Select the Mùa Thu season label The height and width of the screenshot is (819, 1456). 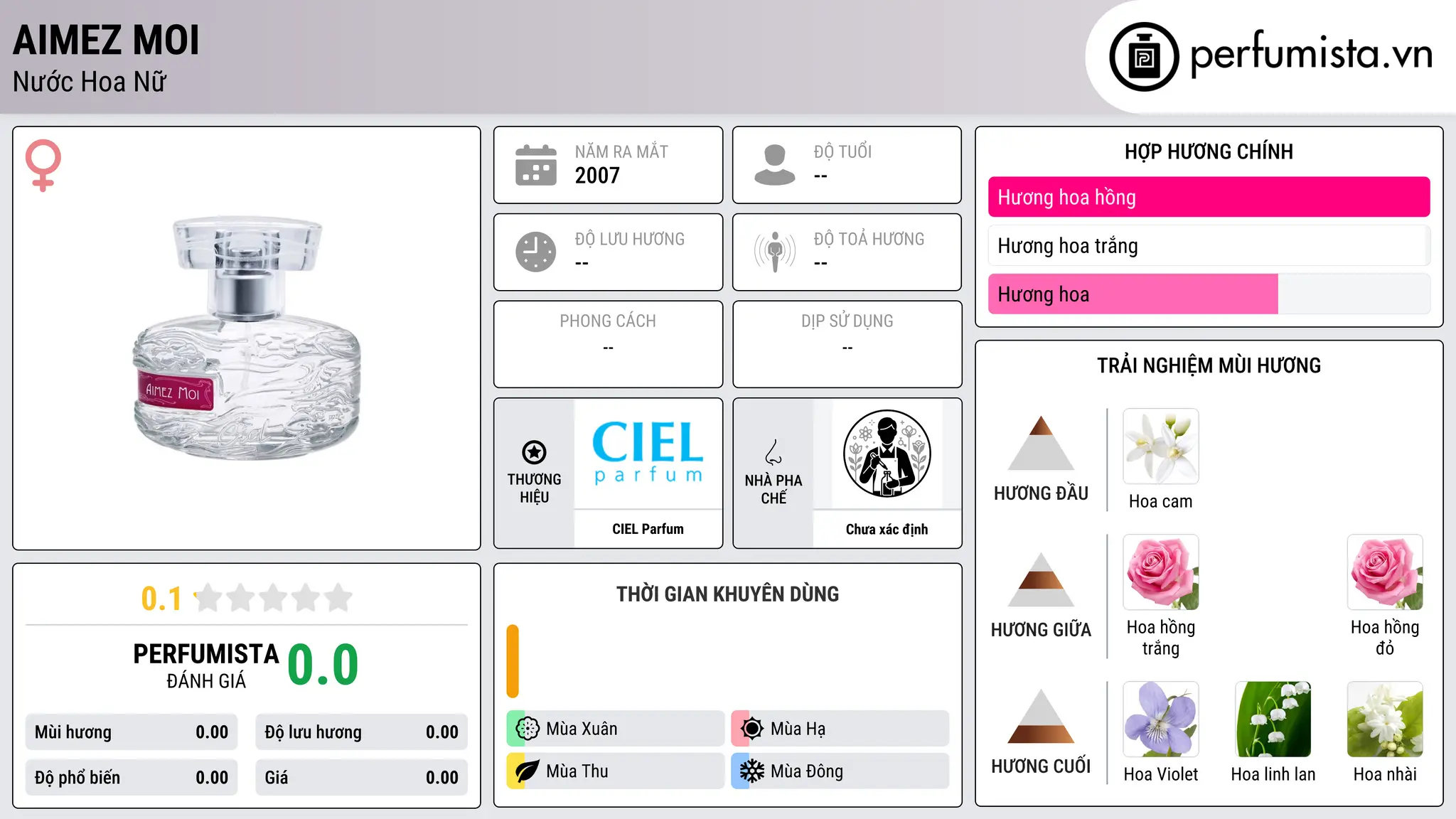click(577, 771)
